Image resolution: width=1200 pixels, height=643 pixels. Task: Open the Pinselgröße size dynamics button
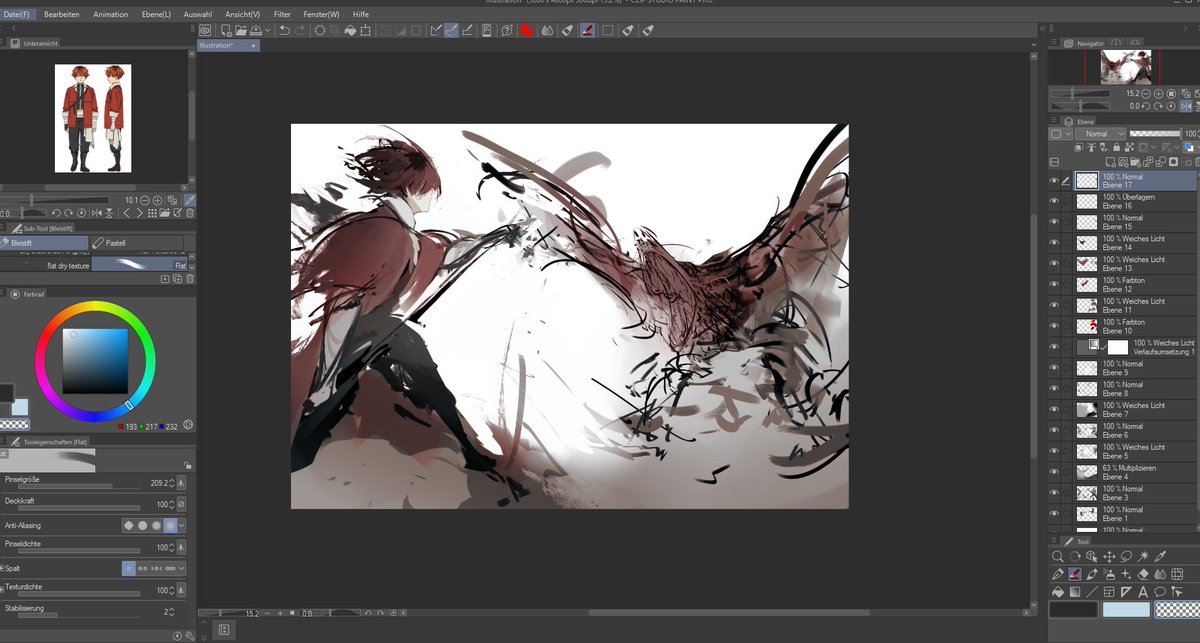tap(182, 483)
